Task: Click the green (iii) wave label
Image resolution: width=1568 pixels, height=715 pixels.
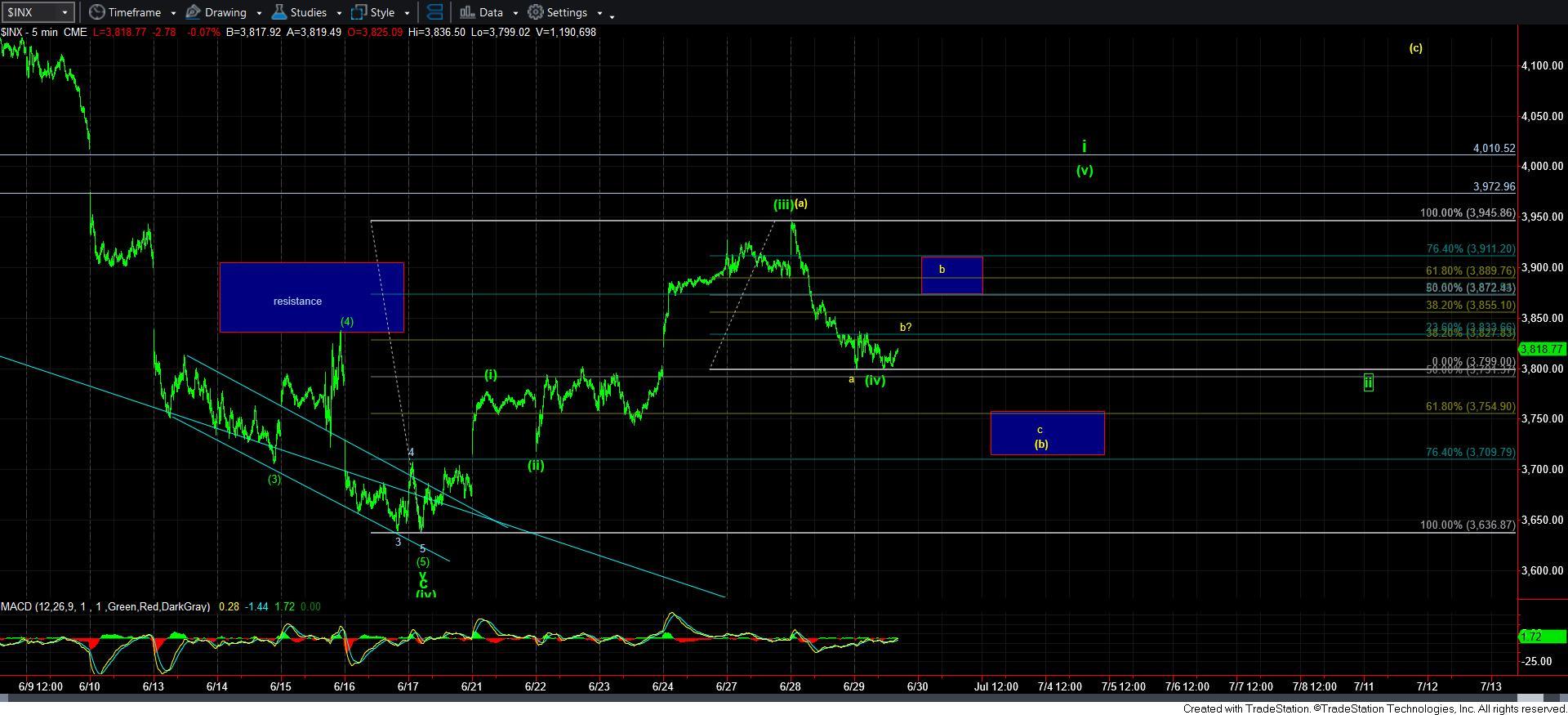Action: coord(783,204)
